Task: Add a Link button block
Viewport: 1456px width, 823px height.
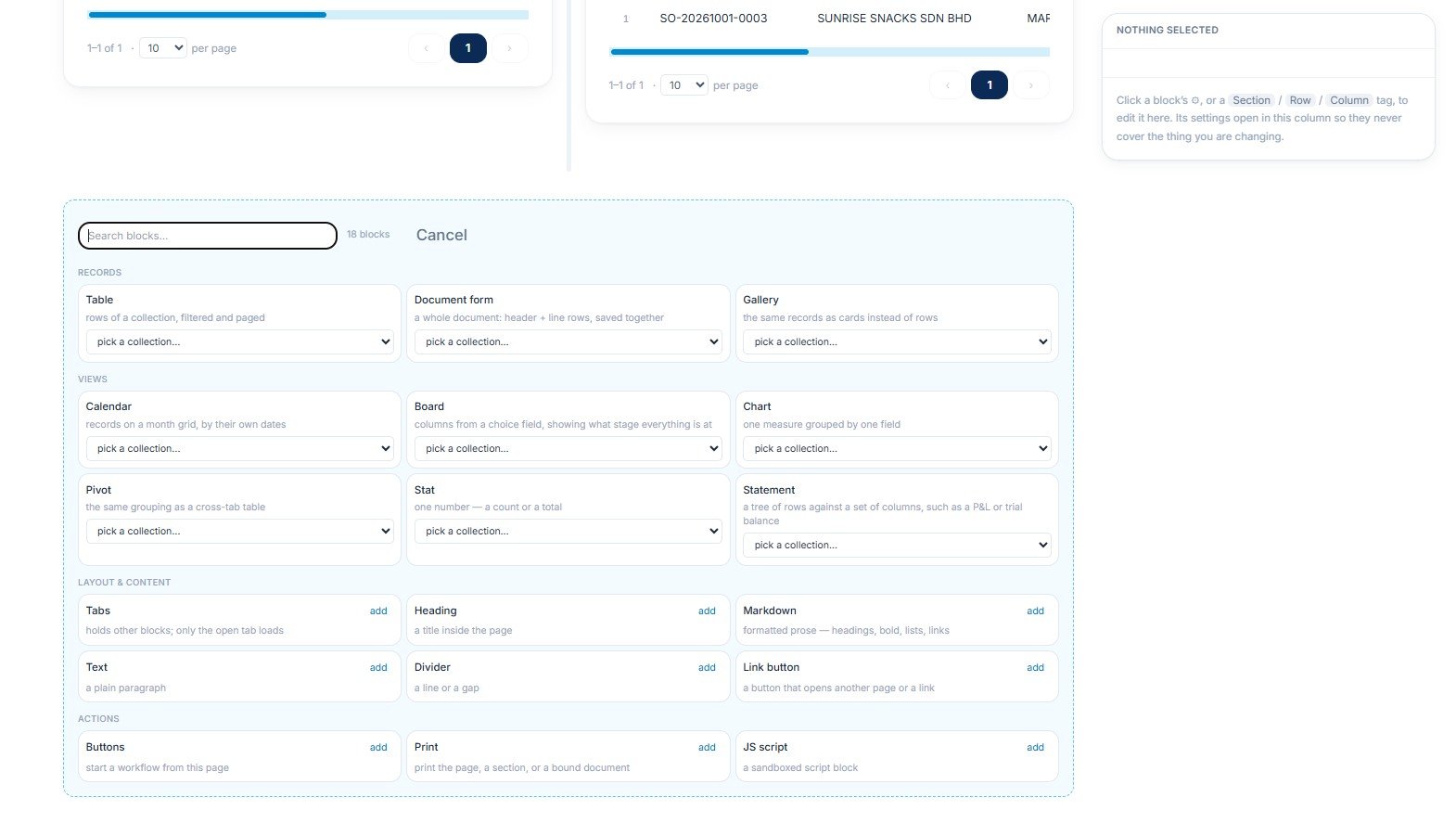Action: pos(1035,668)
